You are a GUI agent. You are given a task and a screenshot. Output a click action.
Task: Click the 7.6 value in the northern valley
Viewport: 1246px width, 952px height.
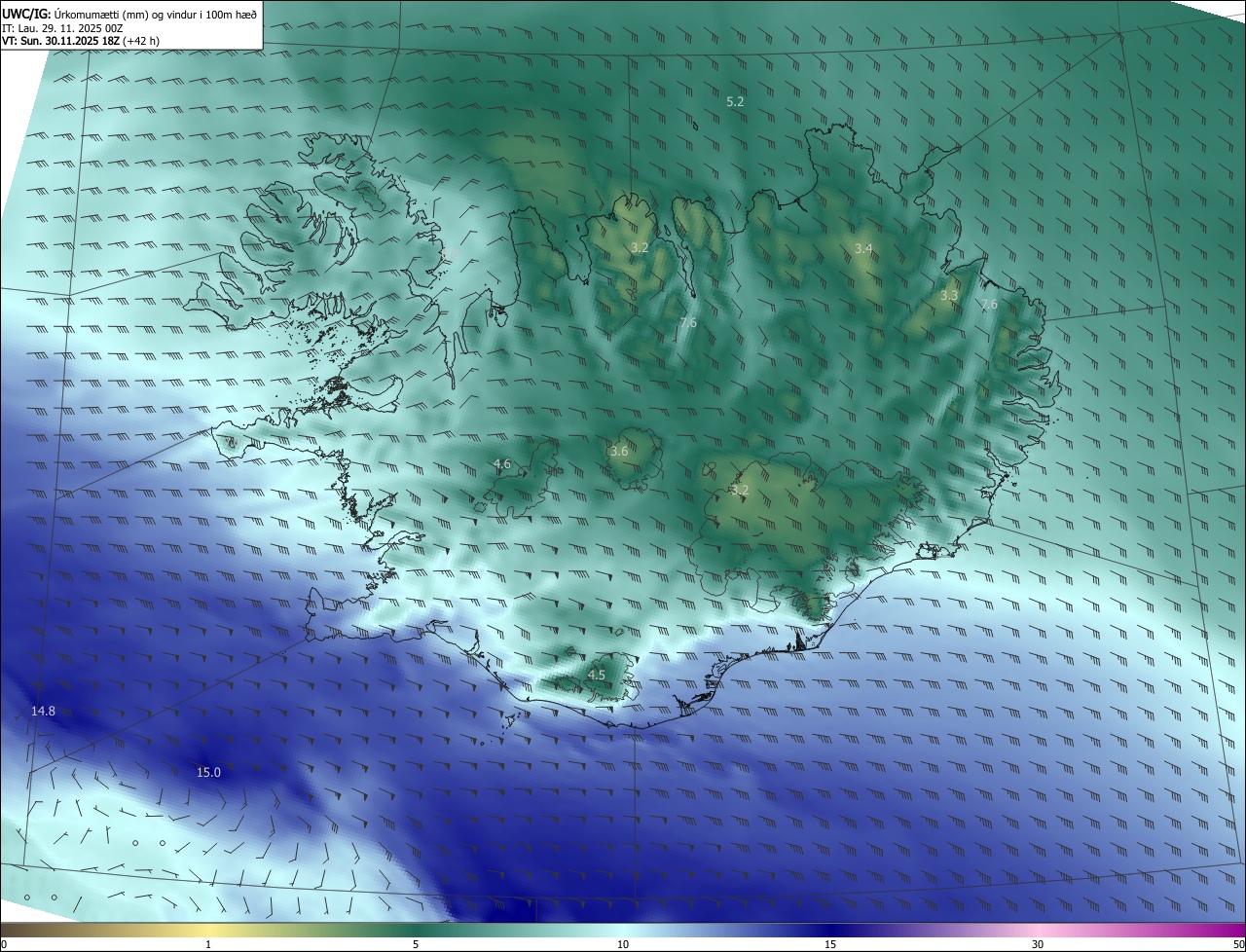(x=688, y=322)
